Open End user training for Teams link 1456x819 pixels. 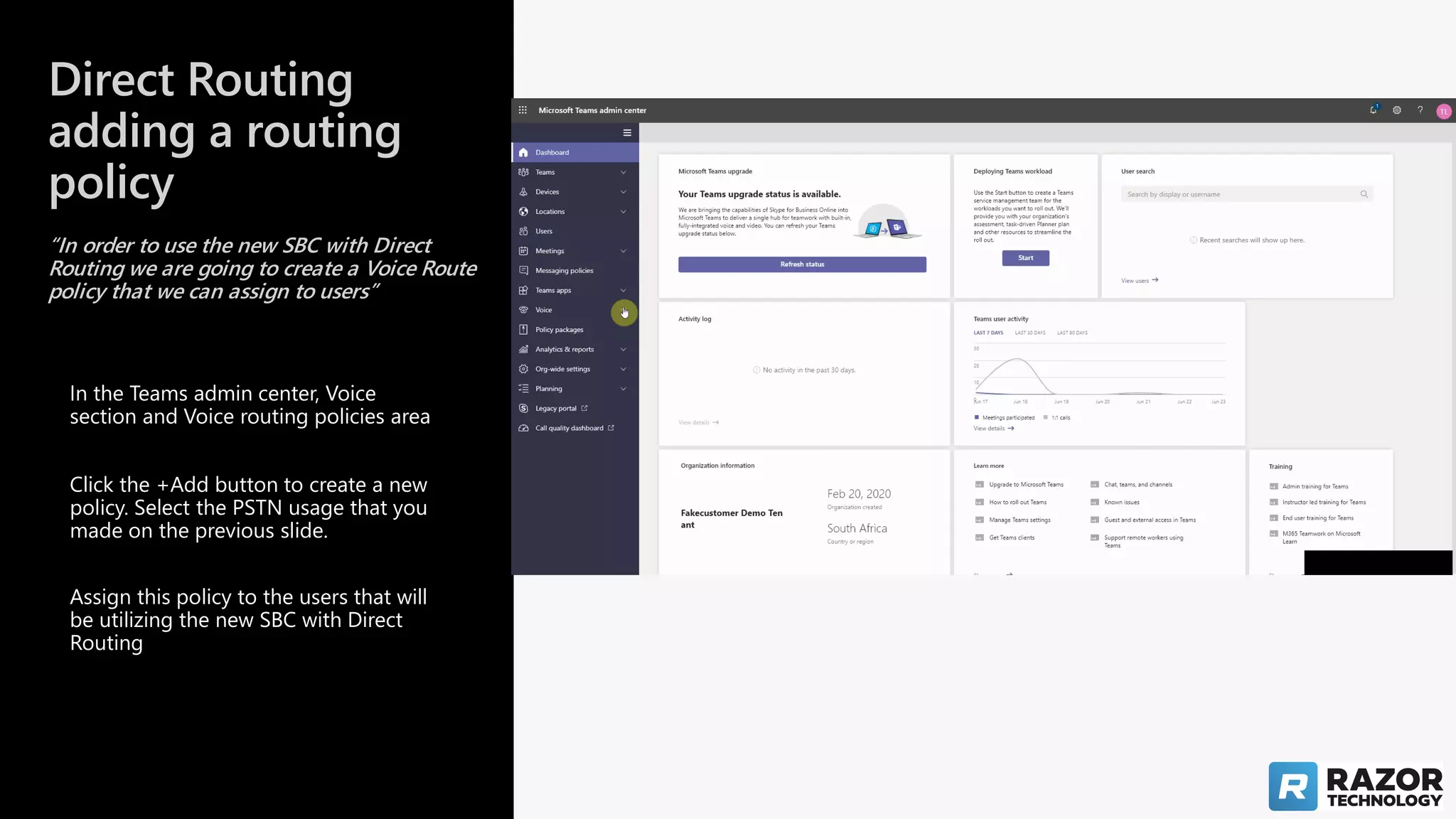[x=1317, y=518]
